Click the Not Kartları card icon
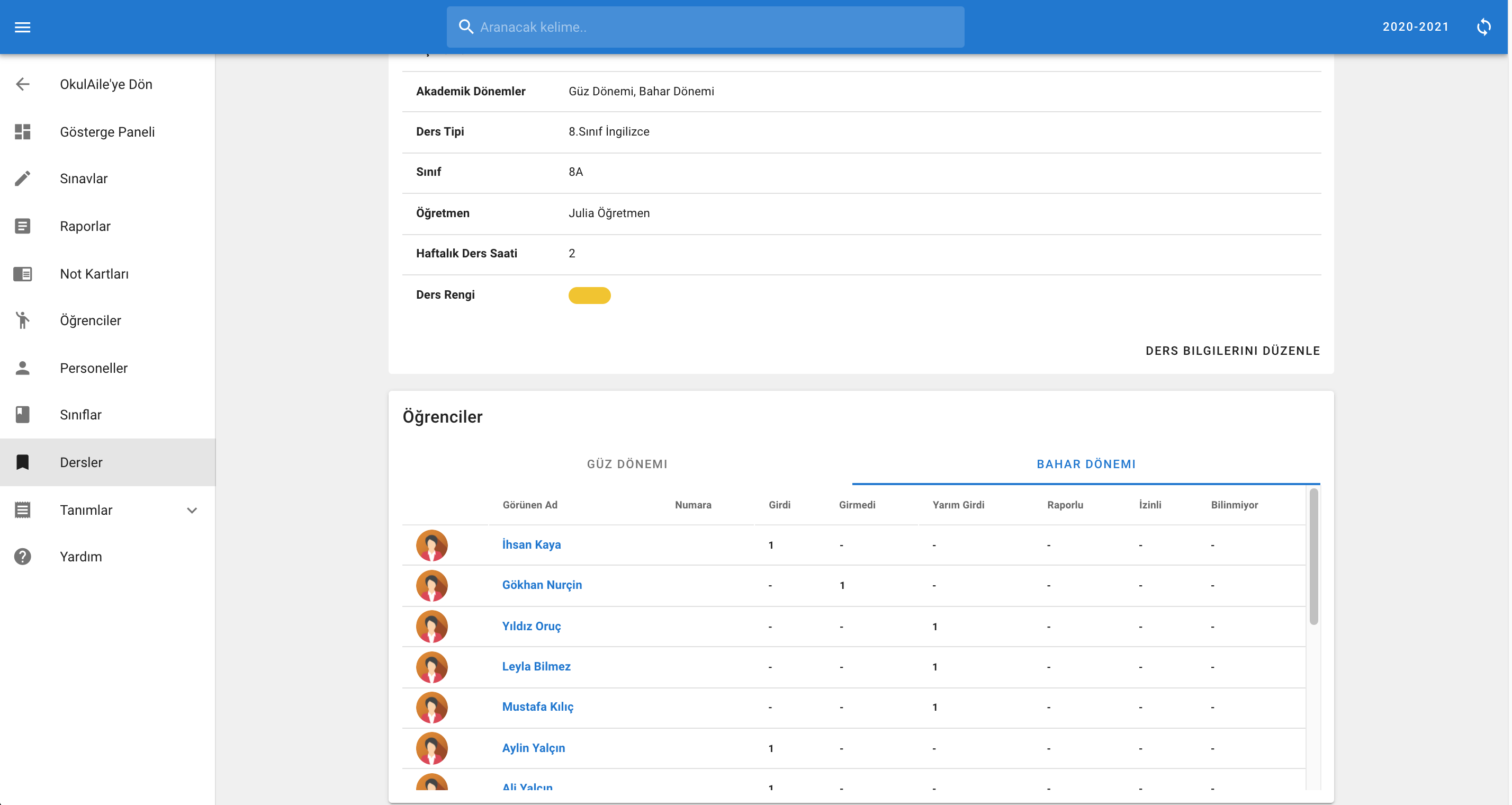Image resolution: width=1512 pixels, height=805 pixels. (22, 274)
